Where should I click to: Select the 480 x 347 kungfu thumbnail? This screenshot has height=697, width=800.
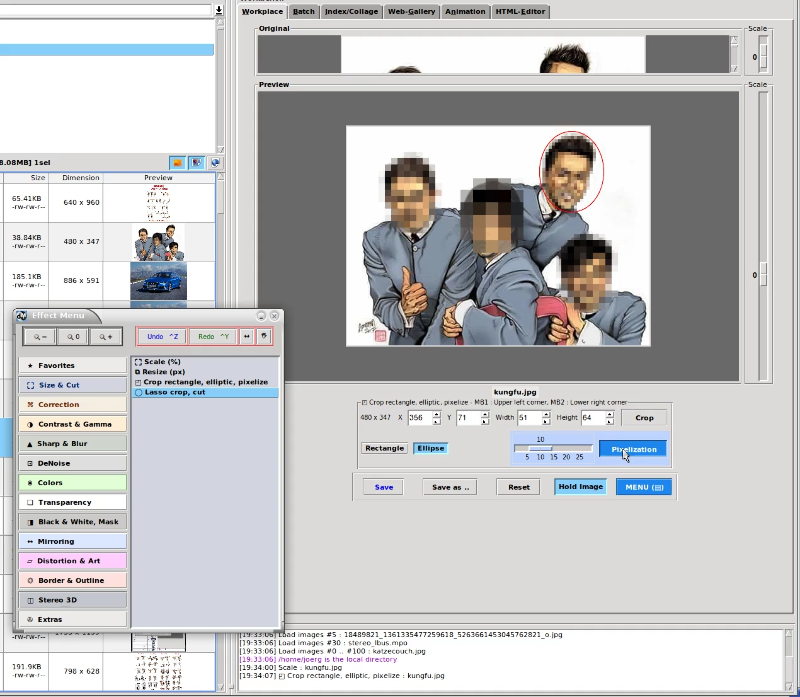pos(158,242)
